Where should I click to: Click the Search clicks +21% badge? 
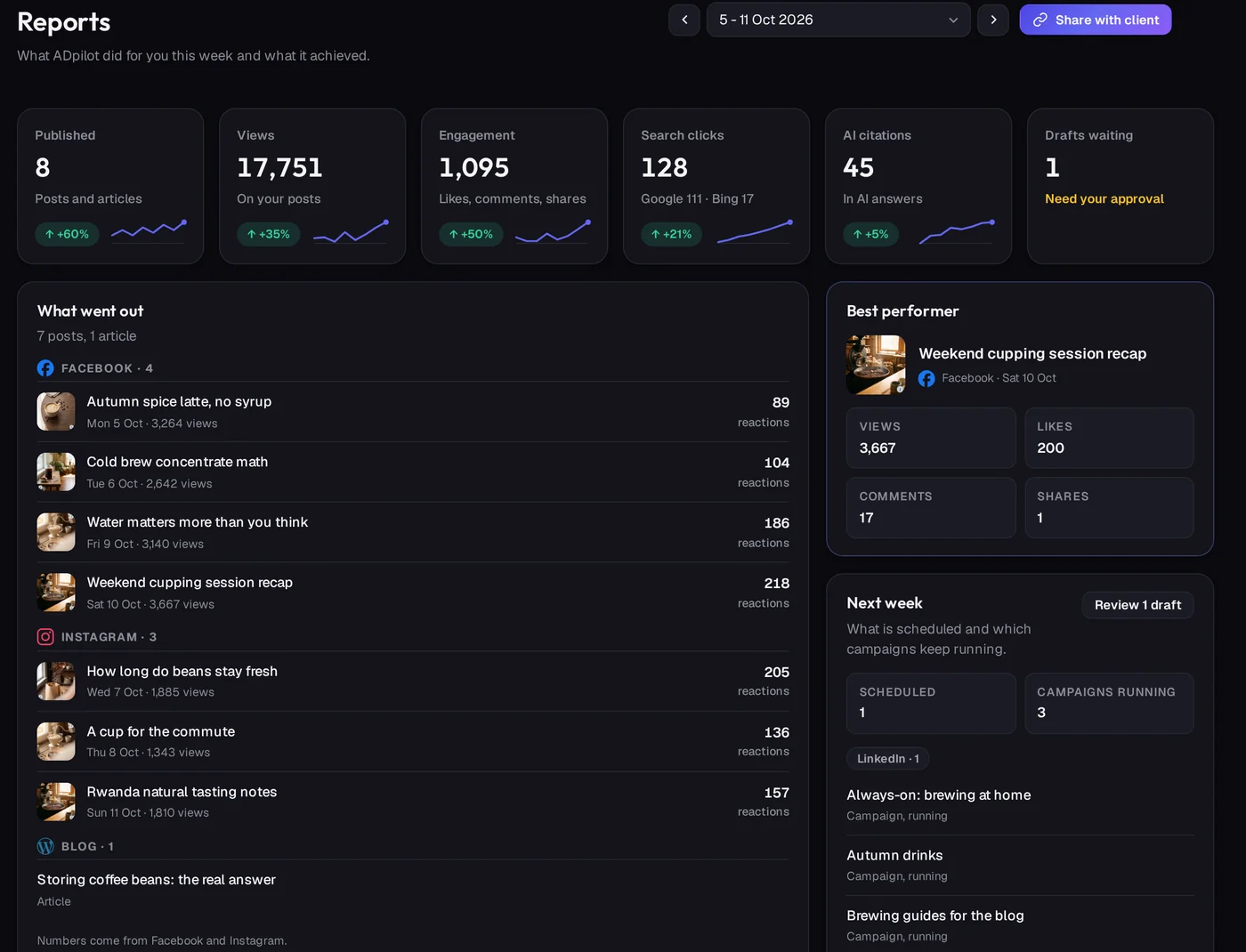(x=672, y=234)
